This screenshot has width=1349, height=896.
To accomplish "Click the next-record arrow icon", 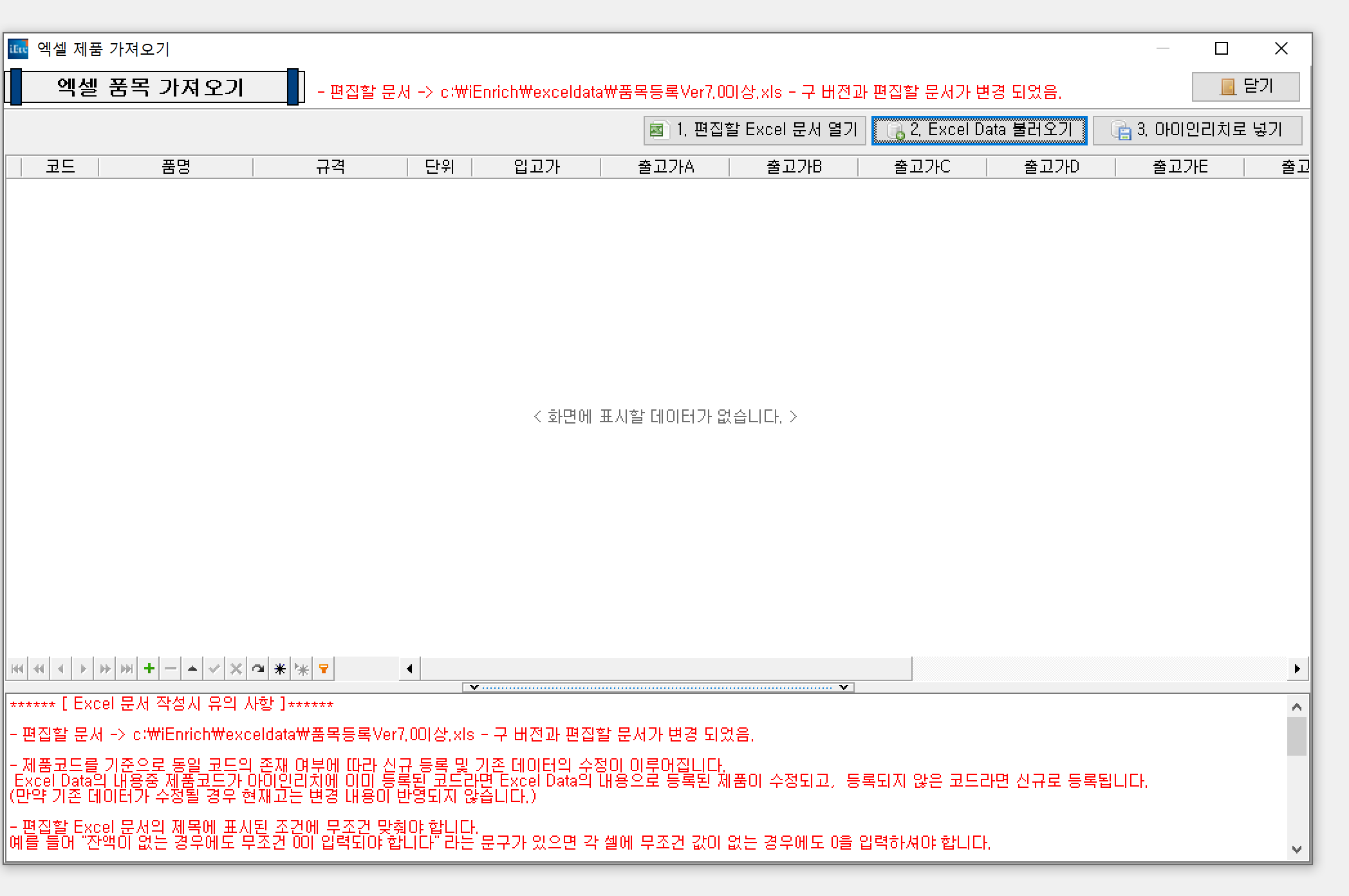I will pyautogui.click(x=83, y=669).
